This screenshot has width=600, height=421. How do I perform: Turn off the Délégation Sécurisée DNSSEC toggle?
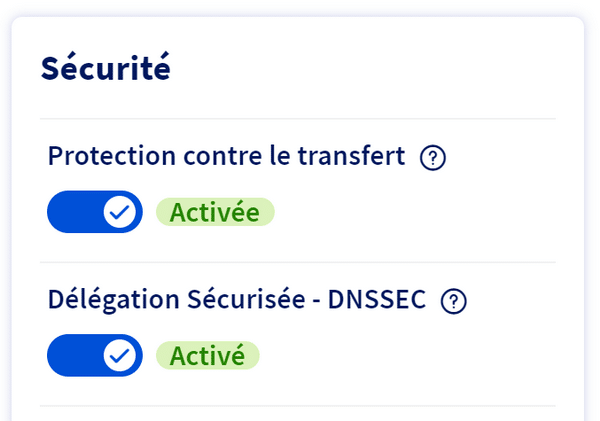95,355
